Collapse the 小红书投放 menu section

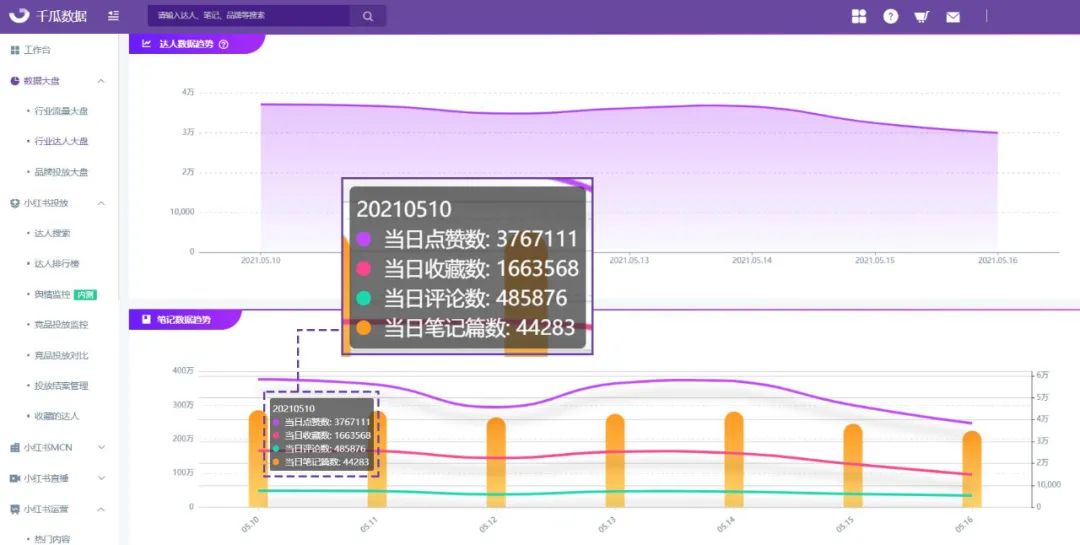point(101,203)
